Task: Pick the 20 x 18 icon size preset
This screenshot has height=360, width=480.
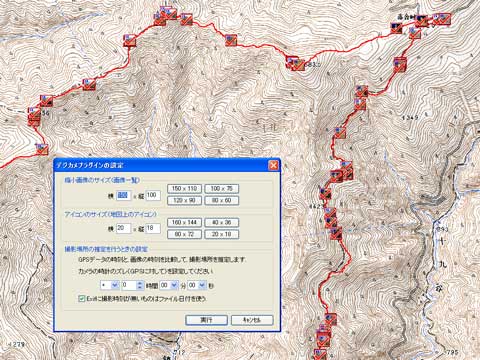Action: click(221, 234)
